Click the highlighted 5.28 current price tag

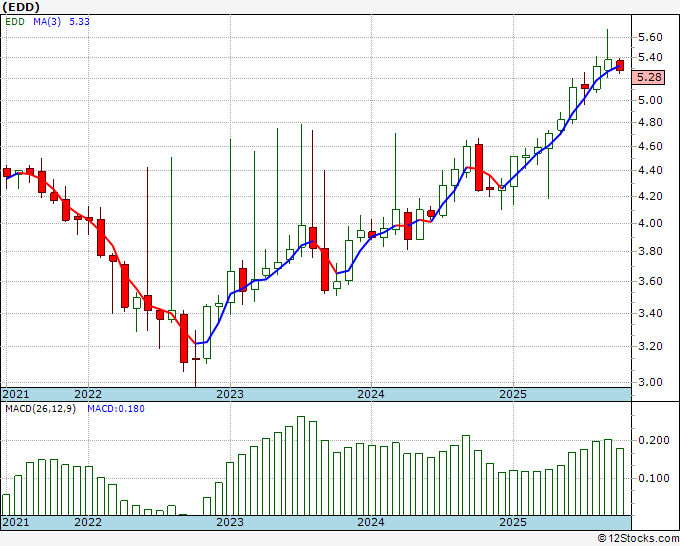[649, 77]
